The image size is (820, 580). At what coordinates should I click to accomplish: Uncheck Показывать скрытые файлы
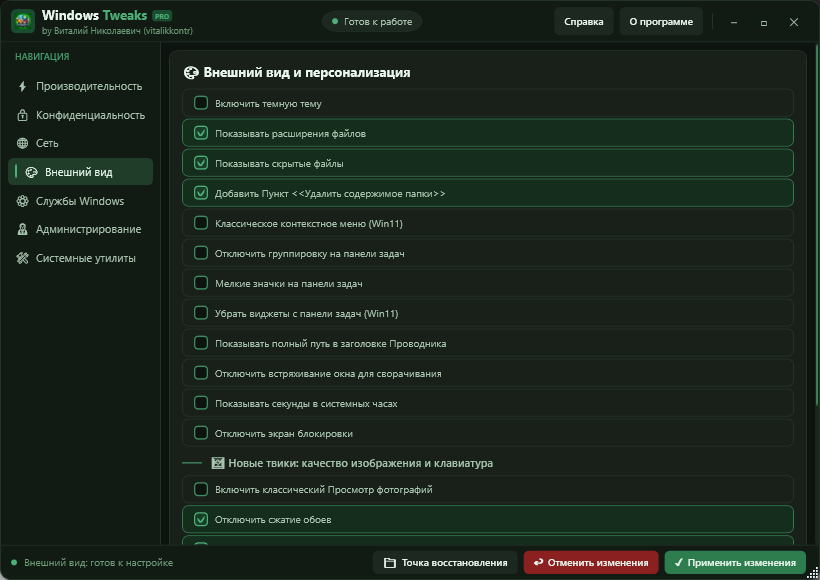tap(201, 163)
